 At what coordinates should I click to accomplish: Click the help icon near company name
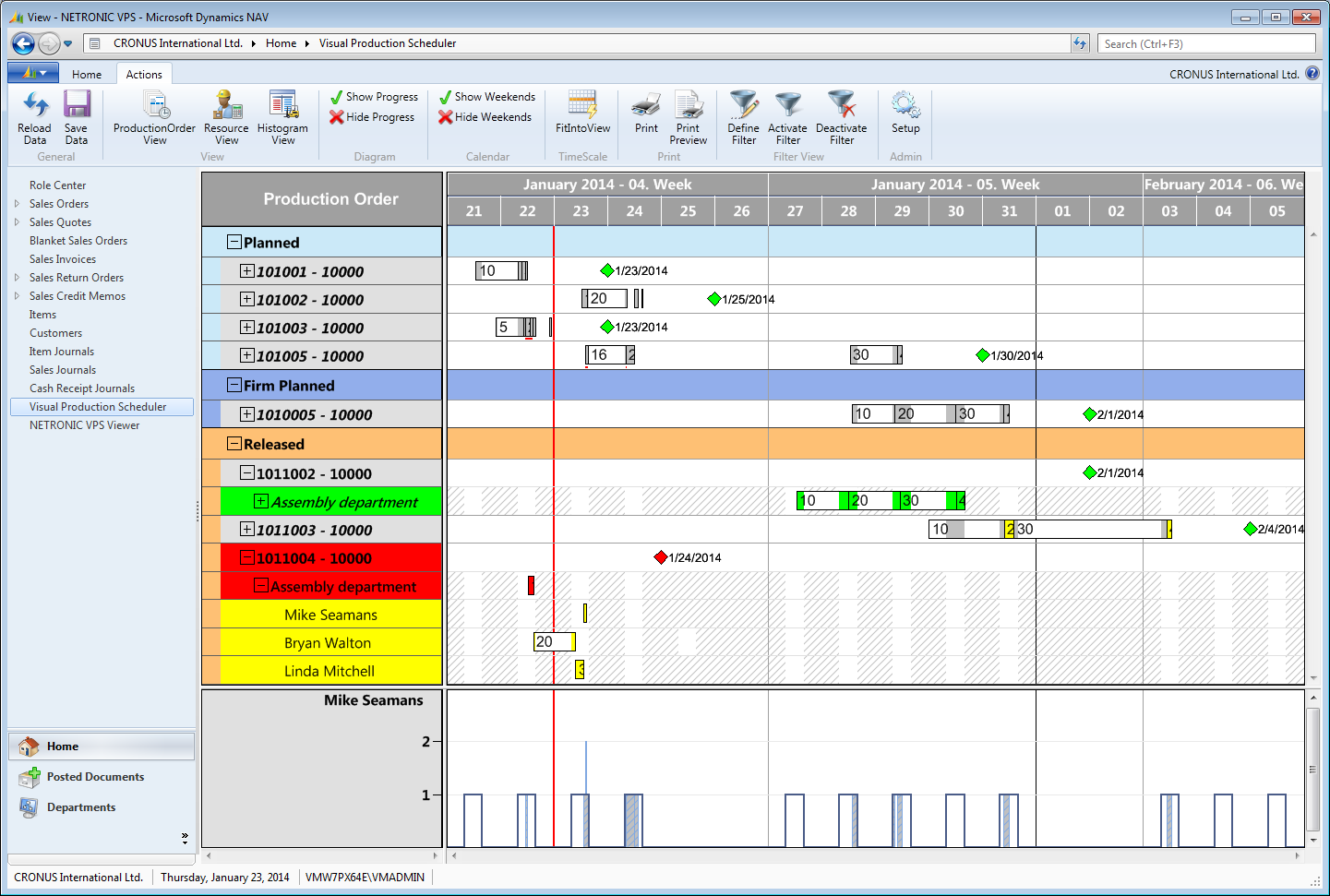[1312, 74]
